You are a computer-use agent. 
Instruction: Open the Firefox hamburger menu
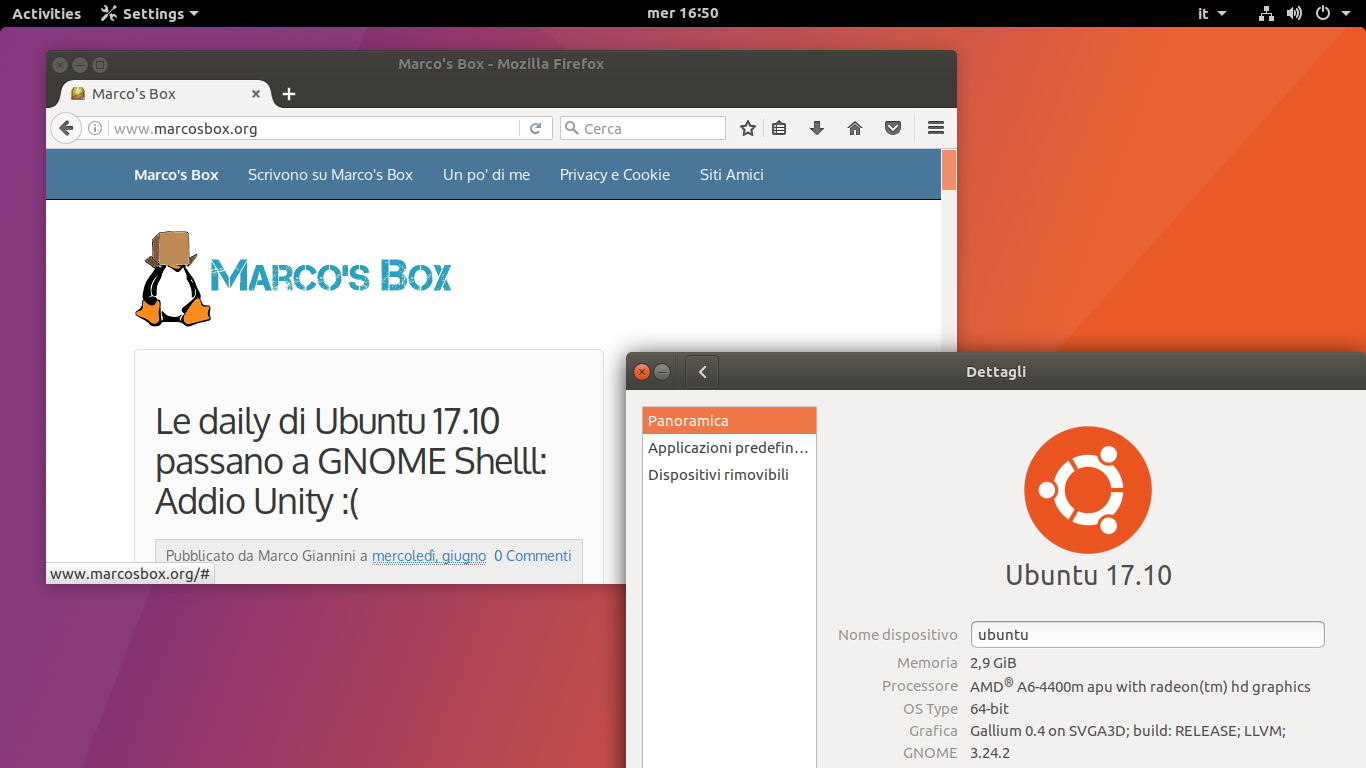tap(936, 128)
